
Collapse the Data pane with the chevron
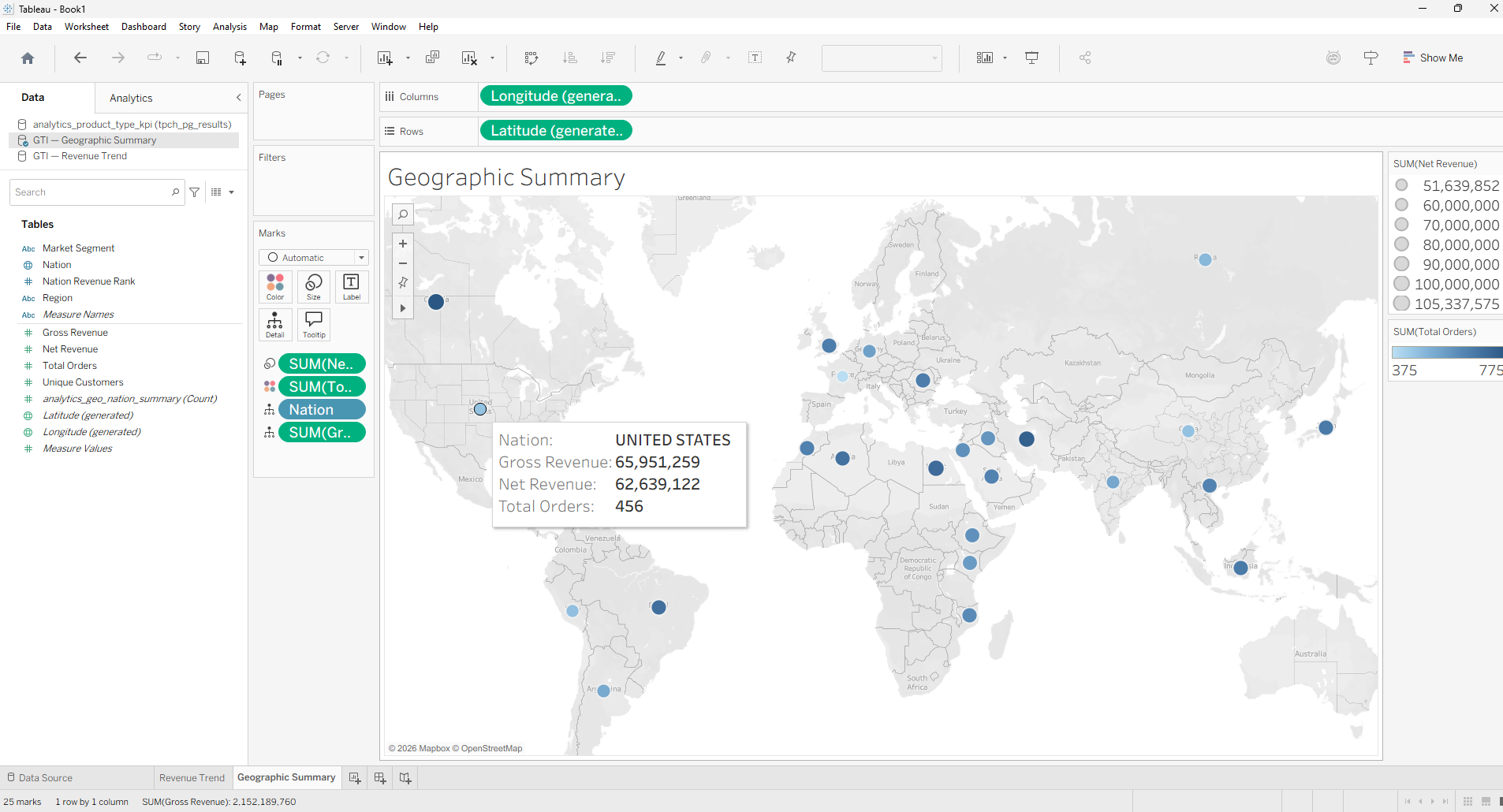point(239,98)
